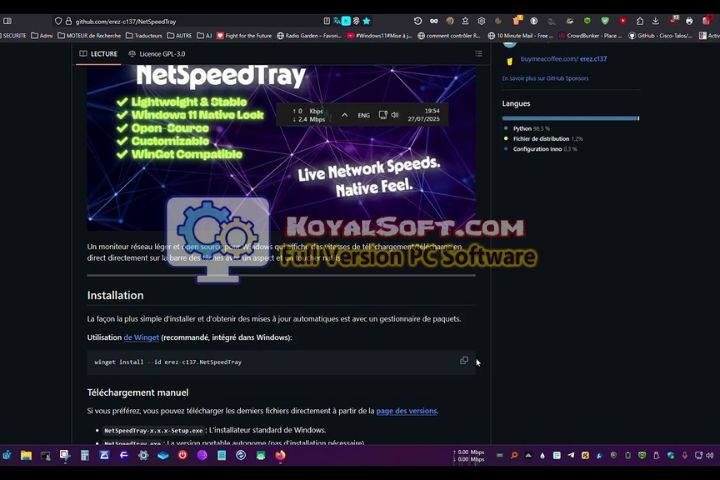The height and width of the screenshot is (480, 720).
Task: Click the 'Installation' heading
Action: click(115, 295)
